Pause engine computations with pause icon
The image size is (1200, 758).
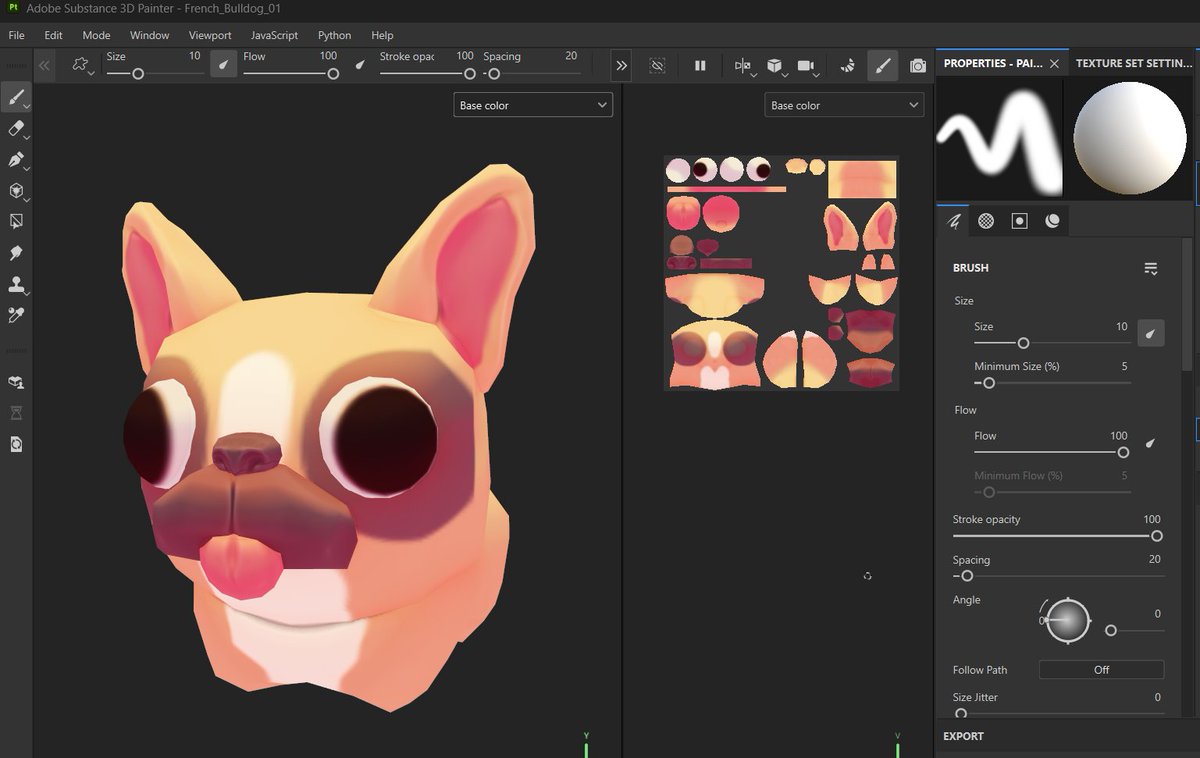(x=700, y=65)
